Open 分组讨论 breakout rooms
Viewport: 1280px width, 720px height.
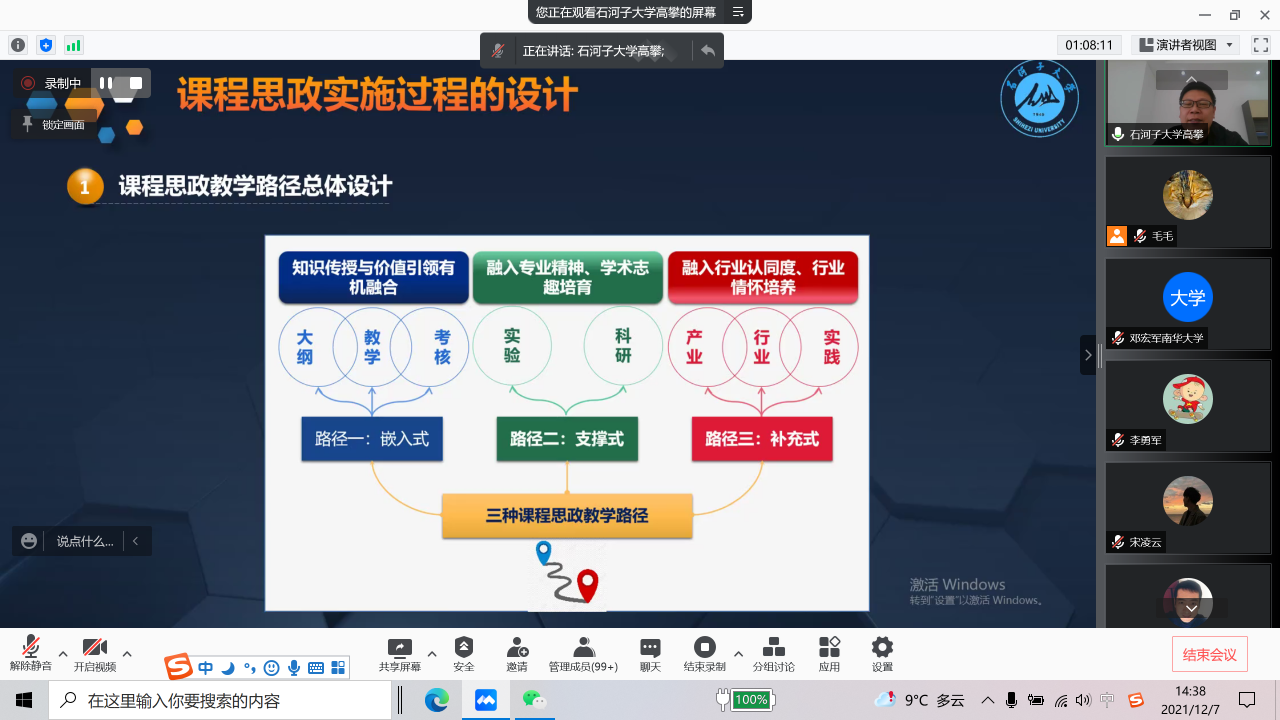click(773, 654)
